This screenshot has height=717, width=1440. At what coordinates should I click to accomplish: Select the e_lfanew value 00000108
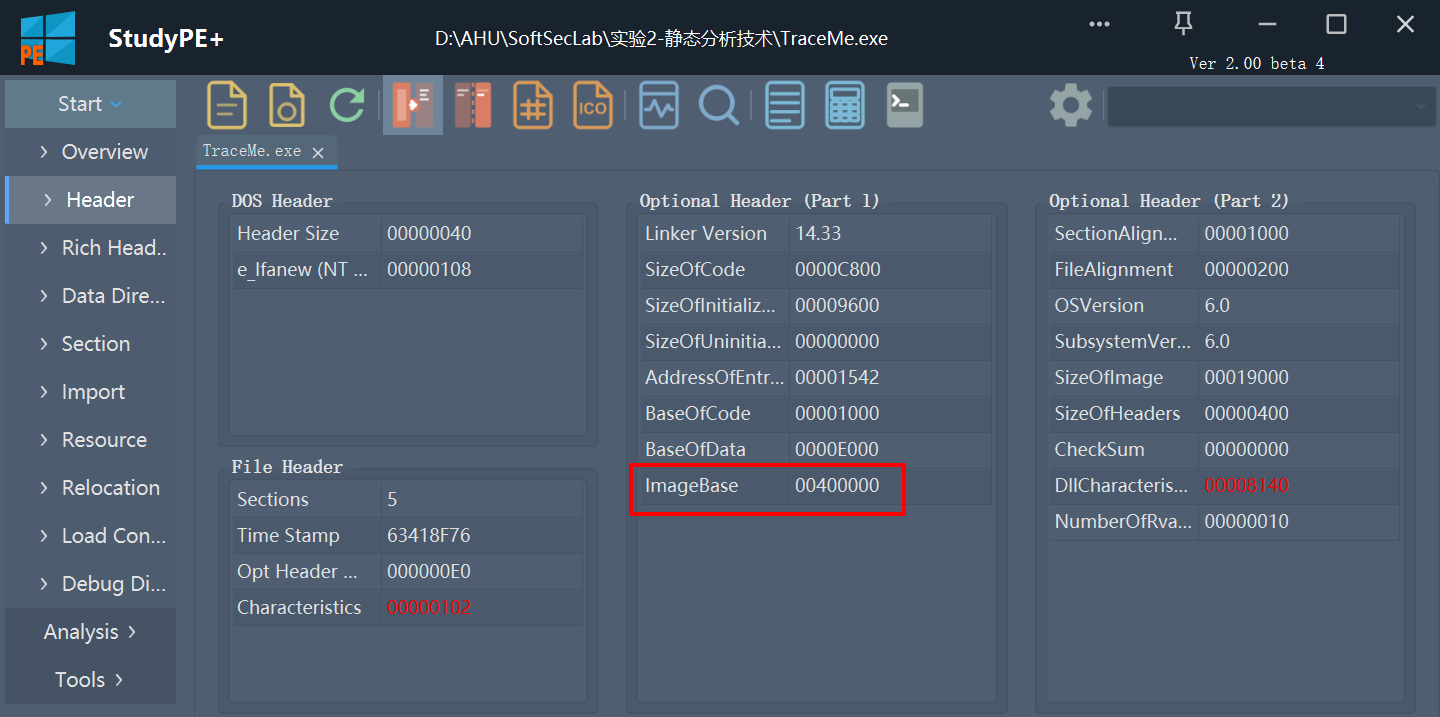[x=429, y=269]
